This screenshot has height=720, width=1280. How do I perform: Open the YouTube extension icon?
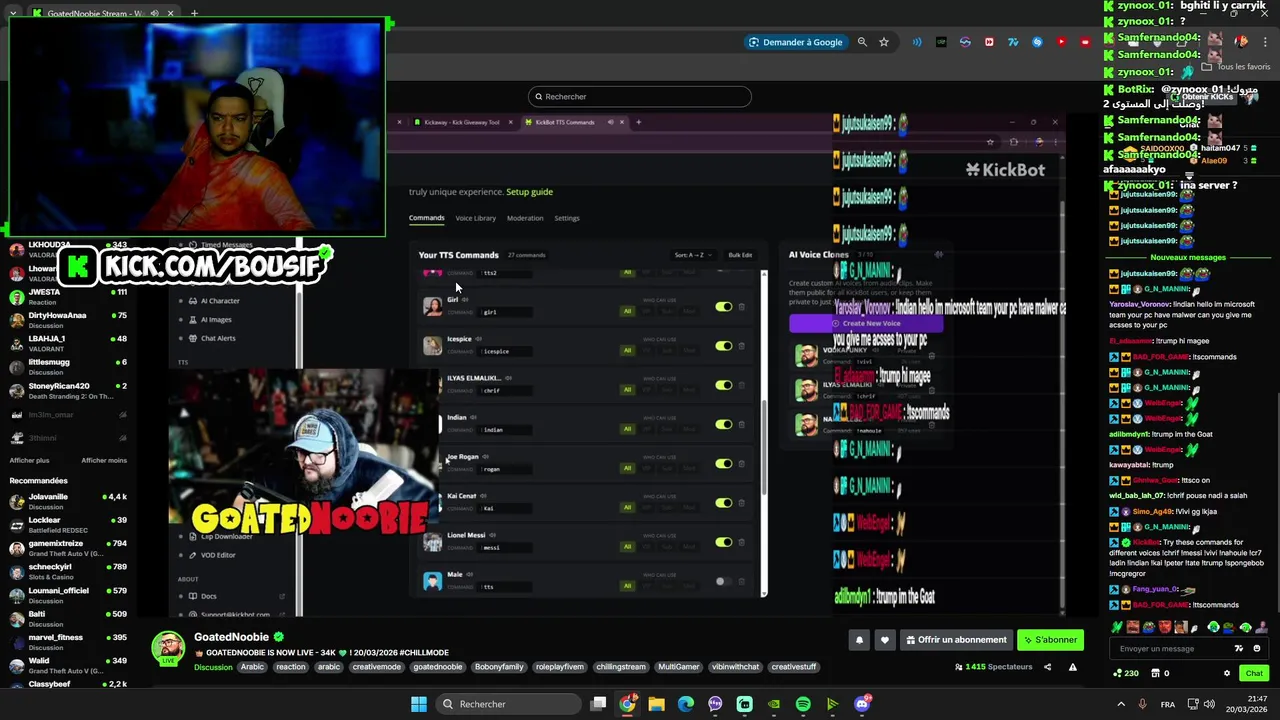(1061, 42)
